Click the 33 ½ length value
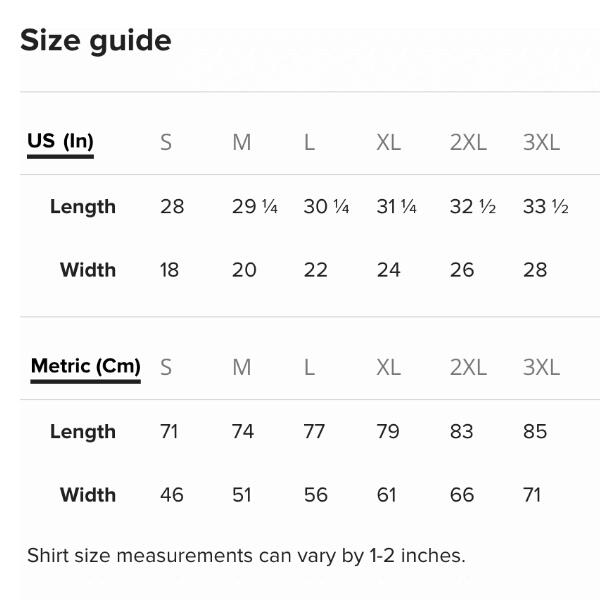 (545, 207)
